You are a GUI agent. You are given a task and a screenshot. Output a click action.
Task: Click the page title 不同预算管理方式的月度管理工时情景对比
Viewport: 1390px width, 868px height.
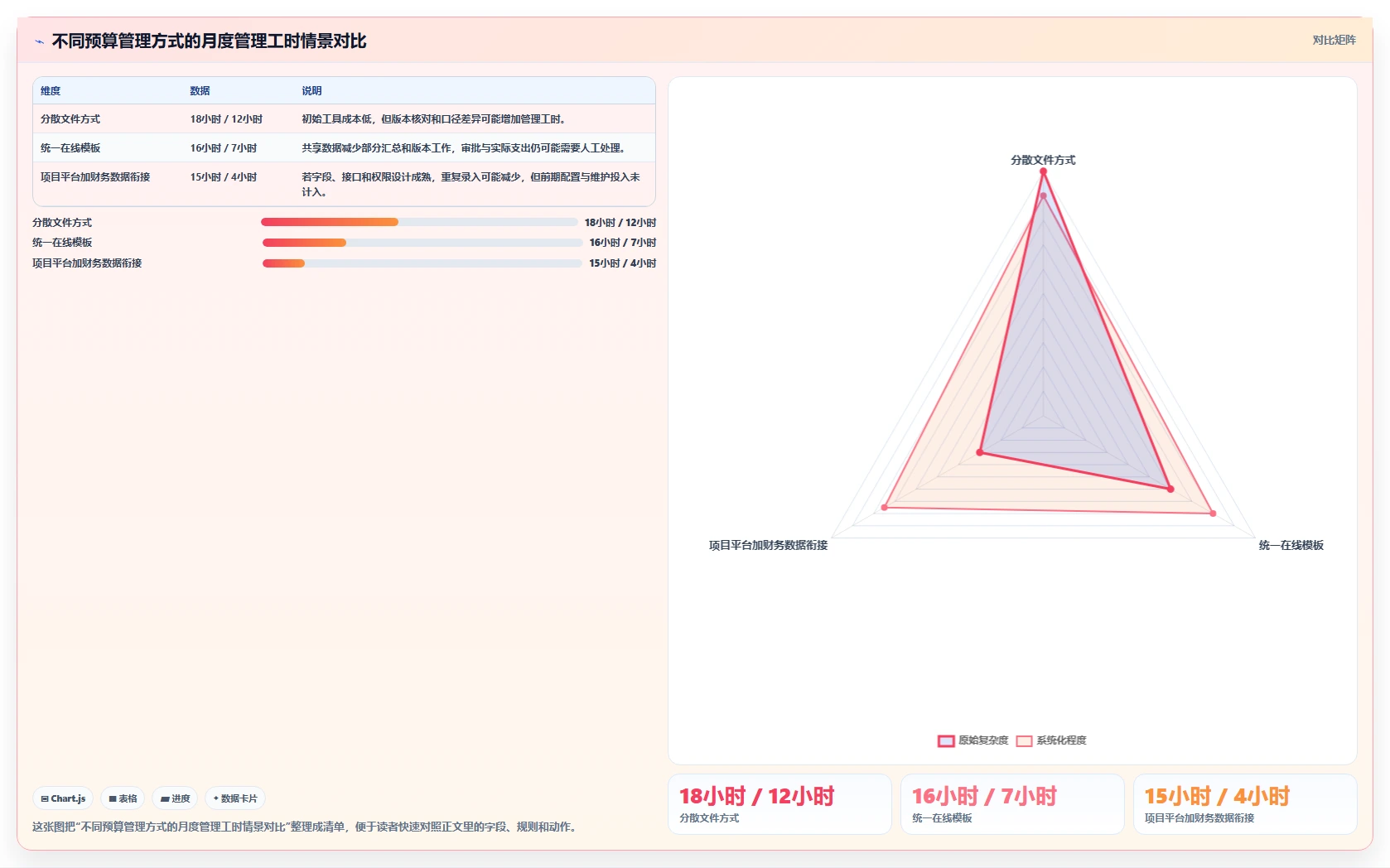coord(209,41)
